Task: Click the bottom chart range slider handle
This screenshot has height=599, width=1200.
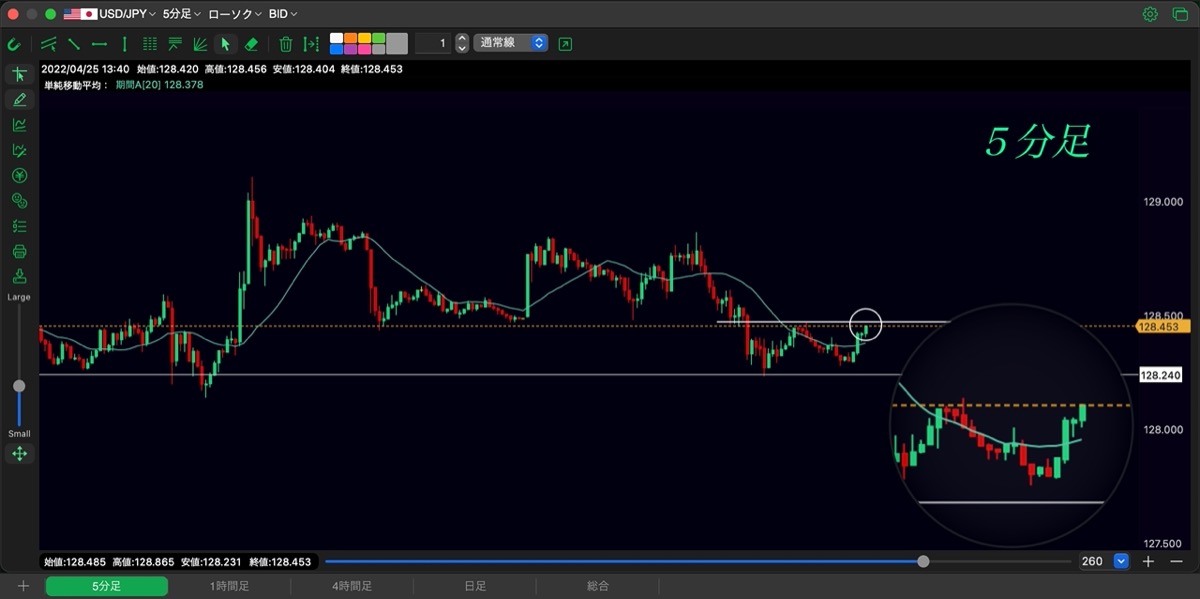Action: [923, 562]
